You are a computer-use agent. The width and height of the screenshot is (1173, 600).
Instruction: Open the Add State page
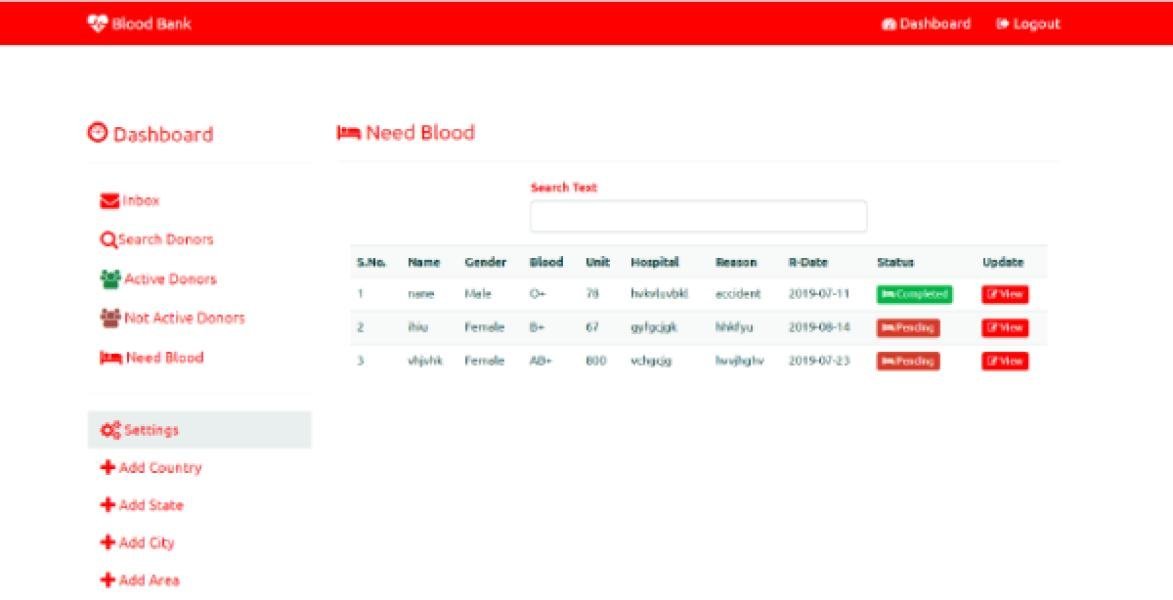point(150,505)
